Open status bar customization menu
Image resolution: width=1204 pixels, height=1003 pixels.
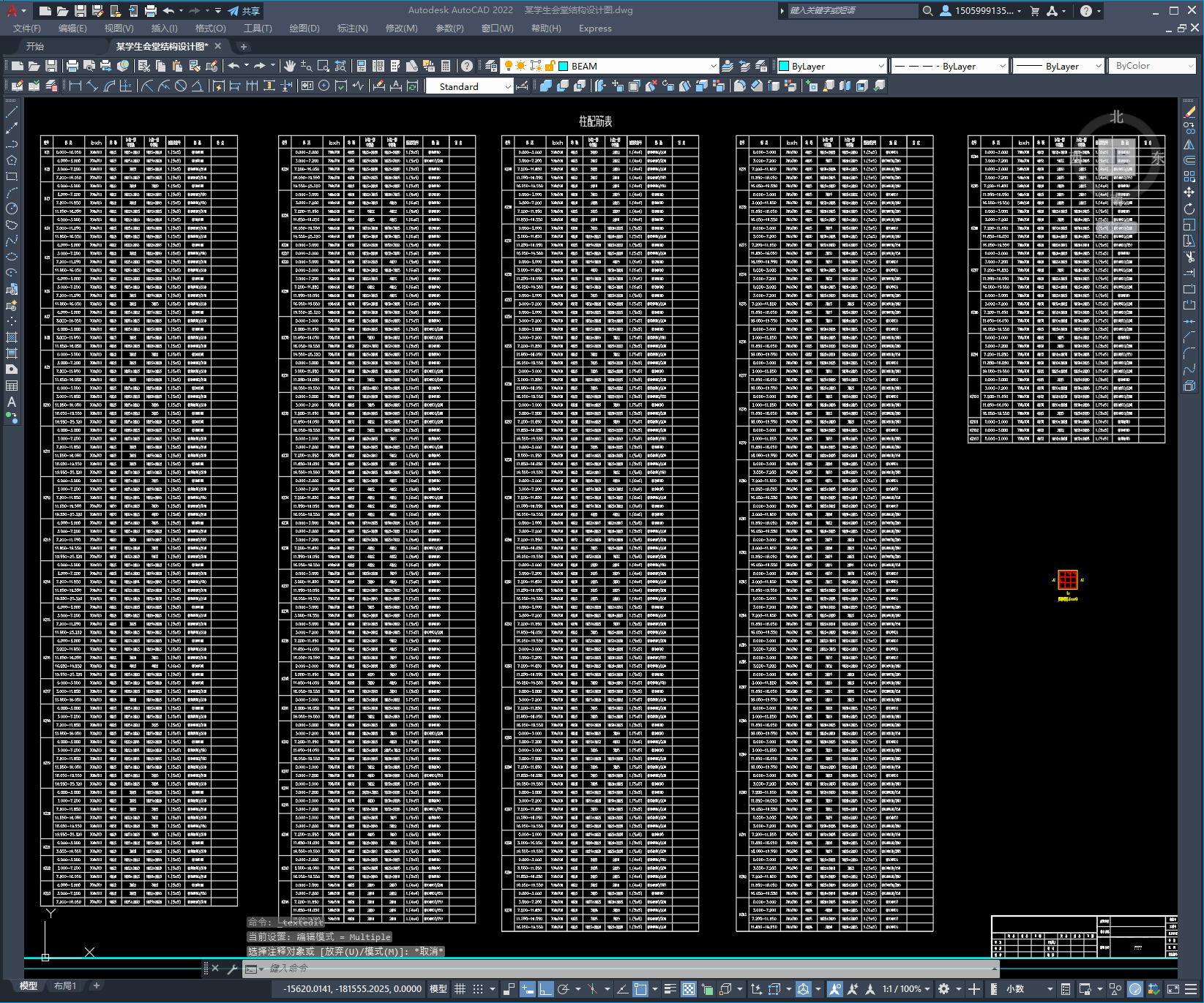tap(1191, 989)
